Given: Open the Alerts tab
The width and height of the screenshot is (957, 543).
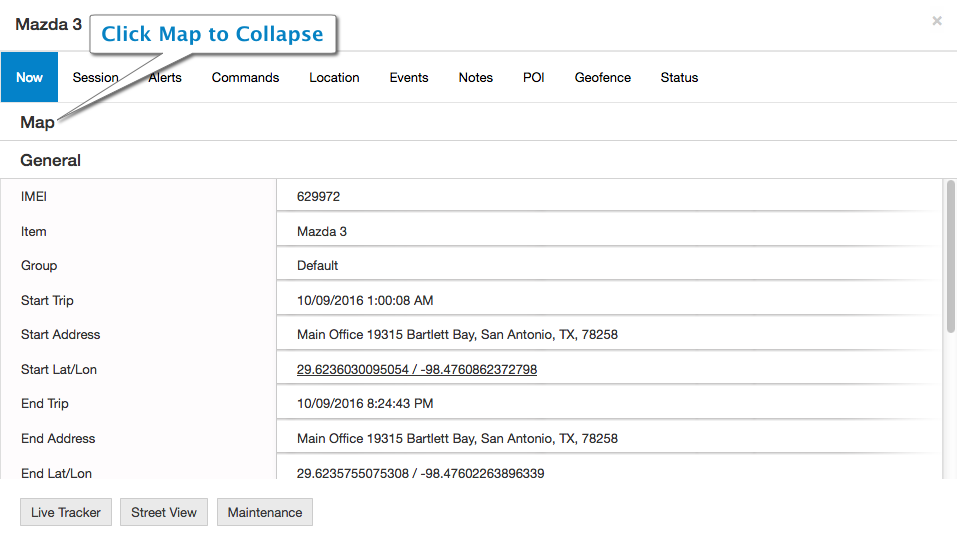Looking at the screenshot, I should 165,77.
